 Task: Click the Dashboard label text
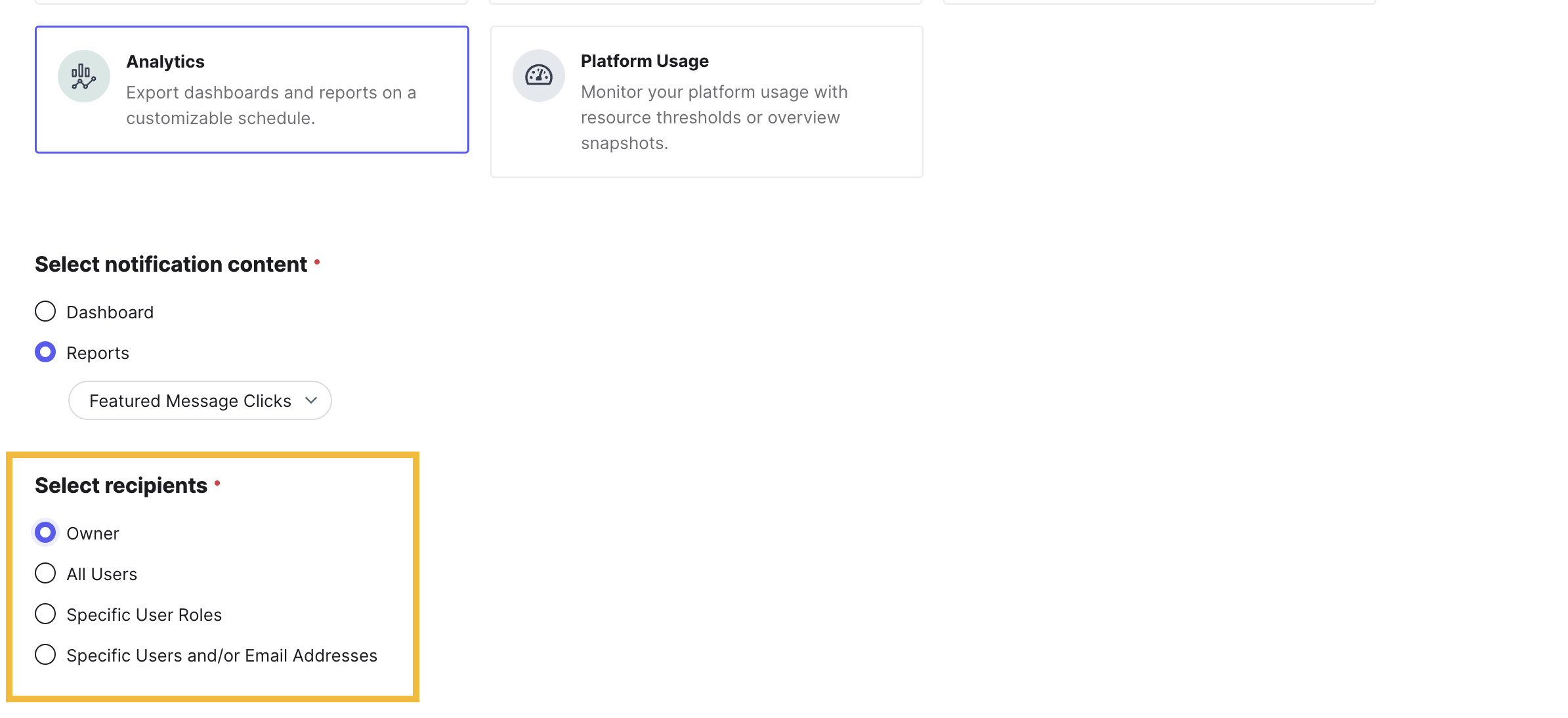110,312
